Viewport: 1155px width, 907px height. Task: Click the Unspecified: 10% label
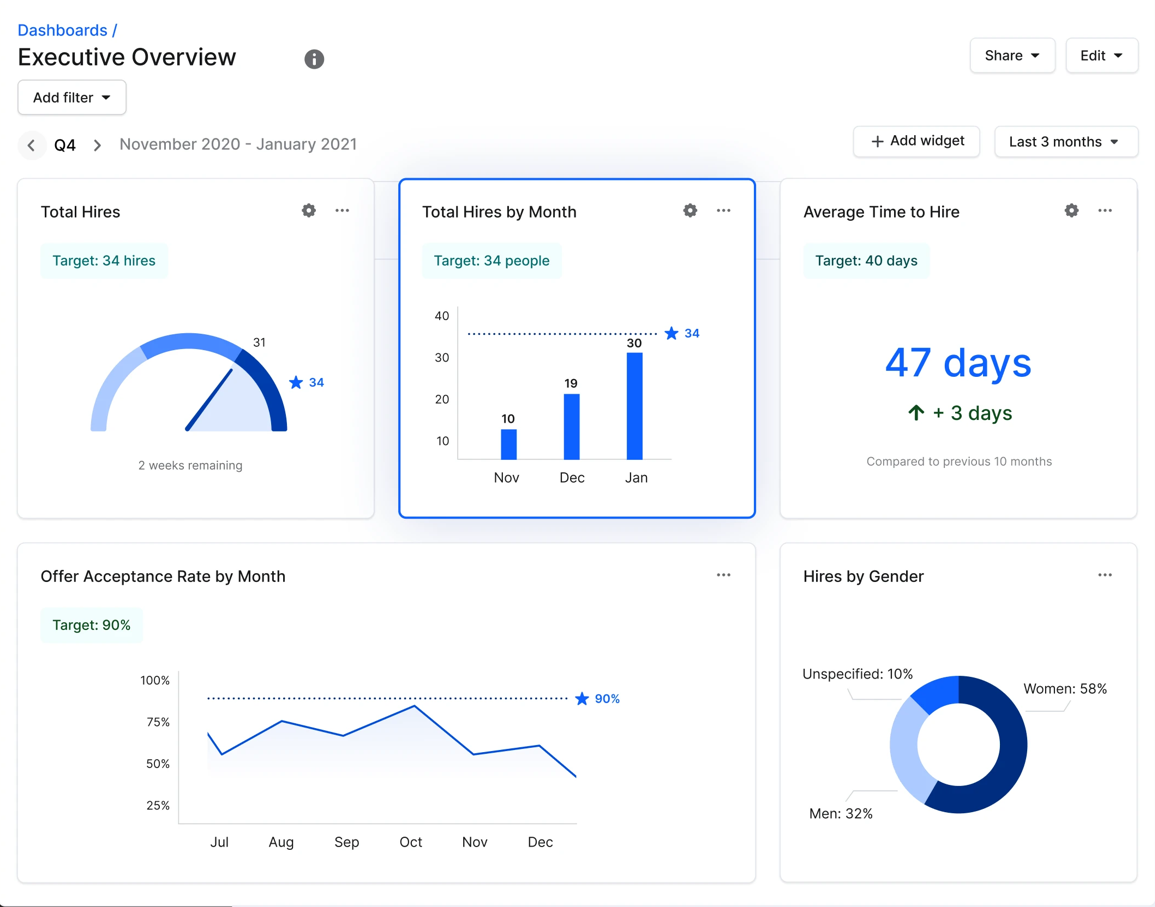point(857,674)
